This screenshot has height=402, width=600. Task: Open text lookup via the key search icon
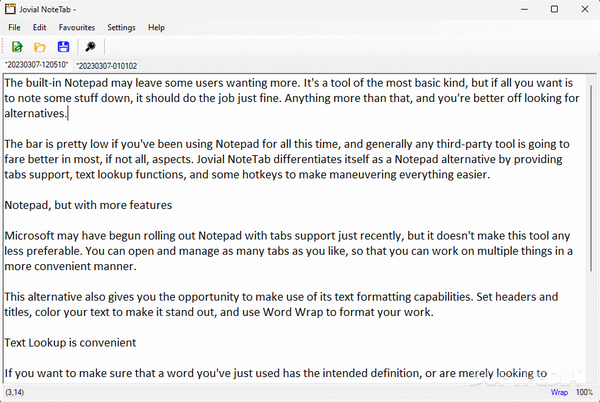(x=90, y=47)
